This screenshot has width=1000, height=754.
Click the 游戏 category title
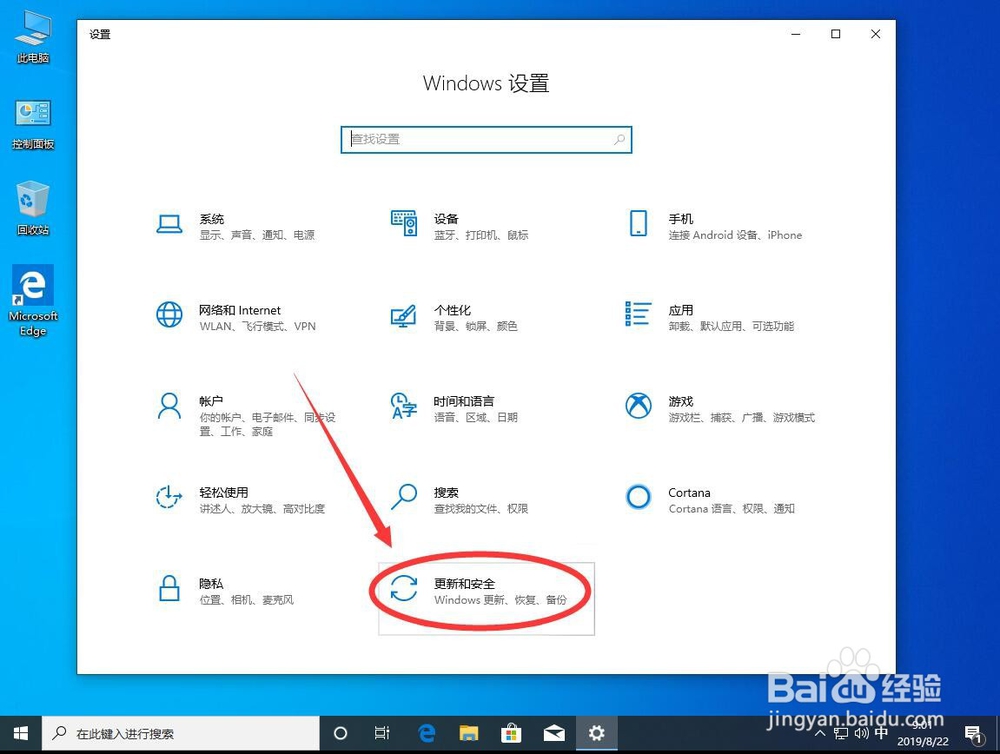(681, 401)
